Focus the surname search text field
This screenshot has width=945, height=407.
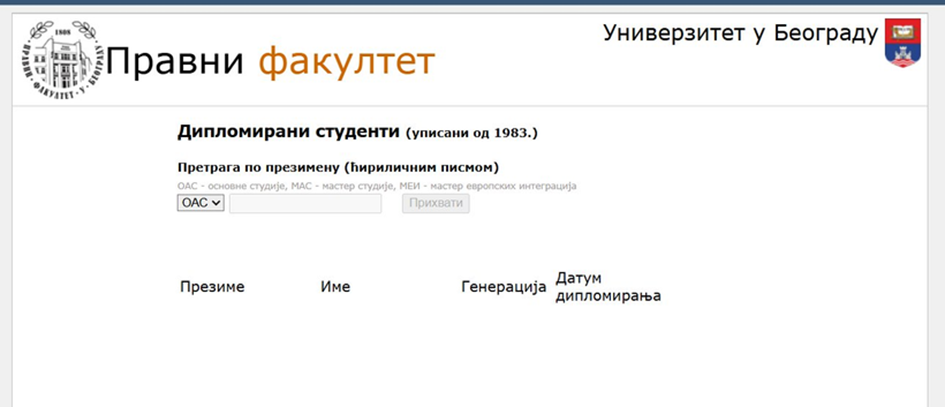pyautogui.click(x=305, y=204)
